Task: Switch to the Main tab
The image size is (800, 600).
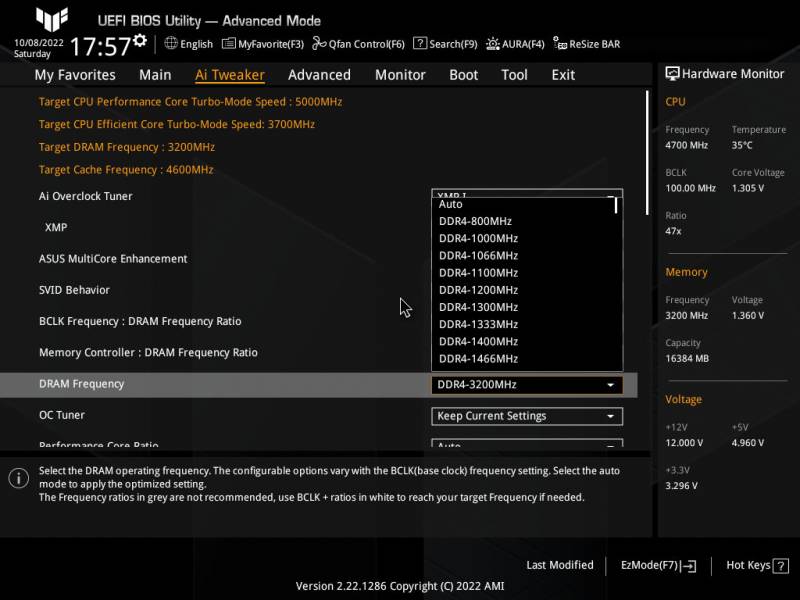Action: [x=155, y=75]
